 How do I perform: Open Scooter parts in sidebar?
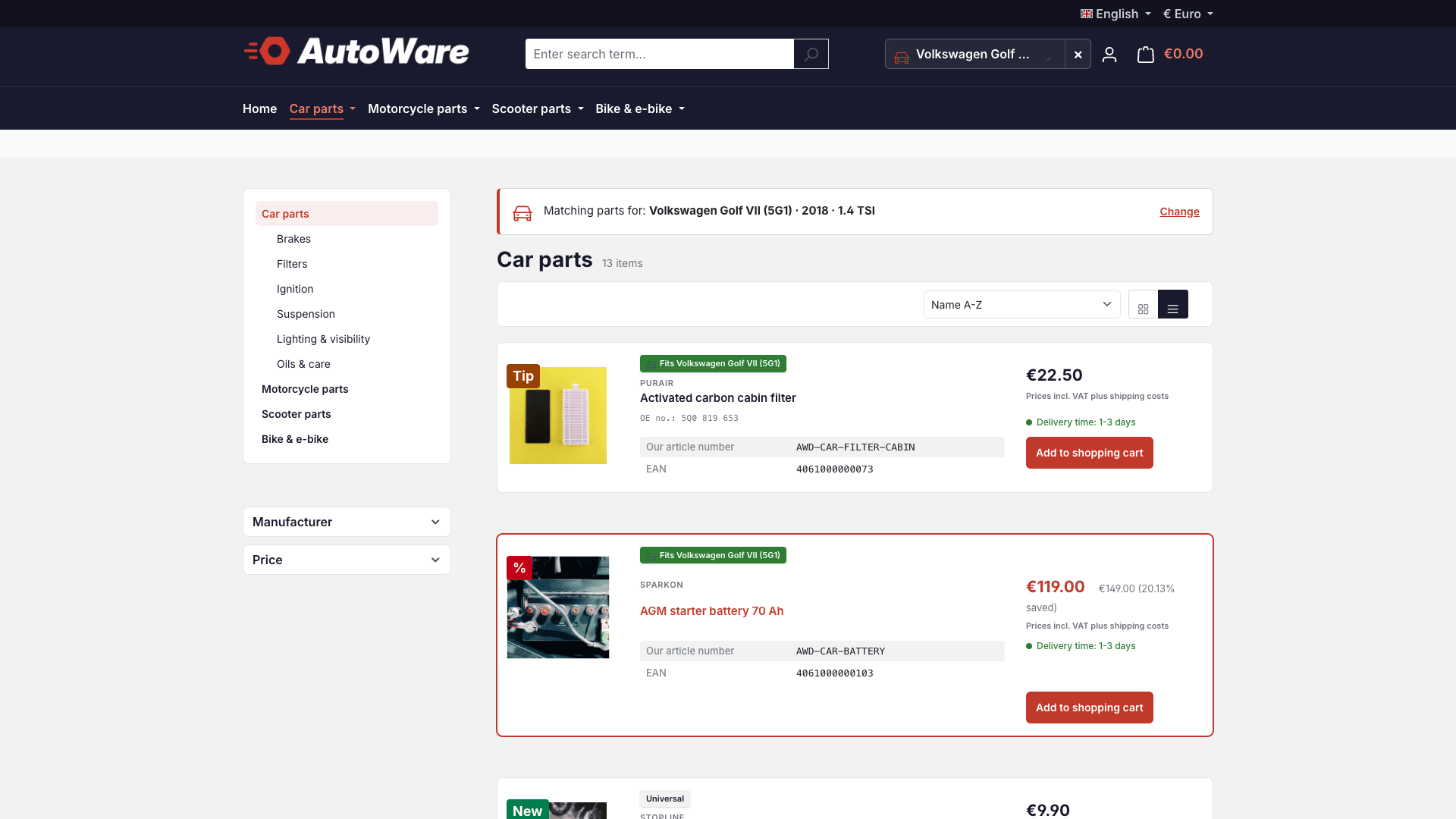pyautogui.click(x=296, y=414)
